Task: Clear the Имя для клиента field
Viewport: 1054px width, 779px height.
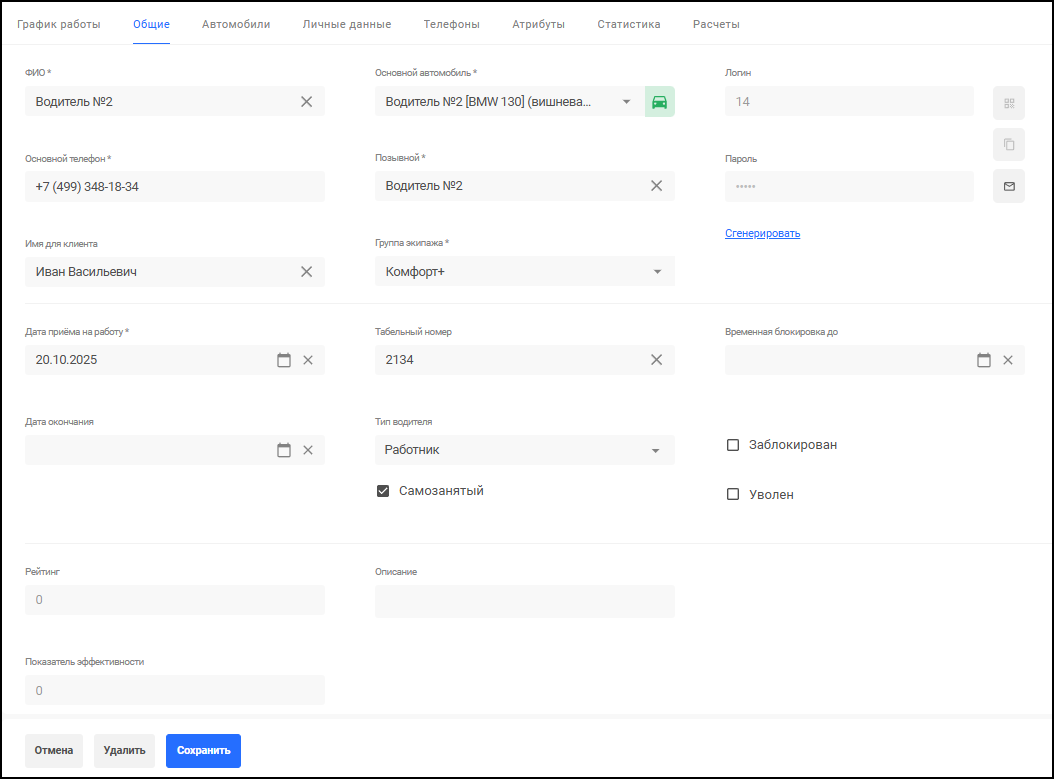Action: tap(306, 272)
